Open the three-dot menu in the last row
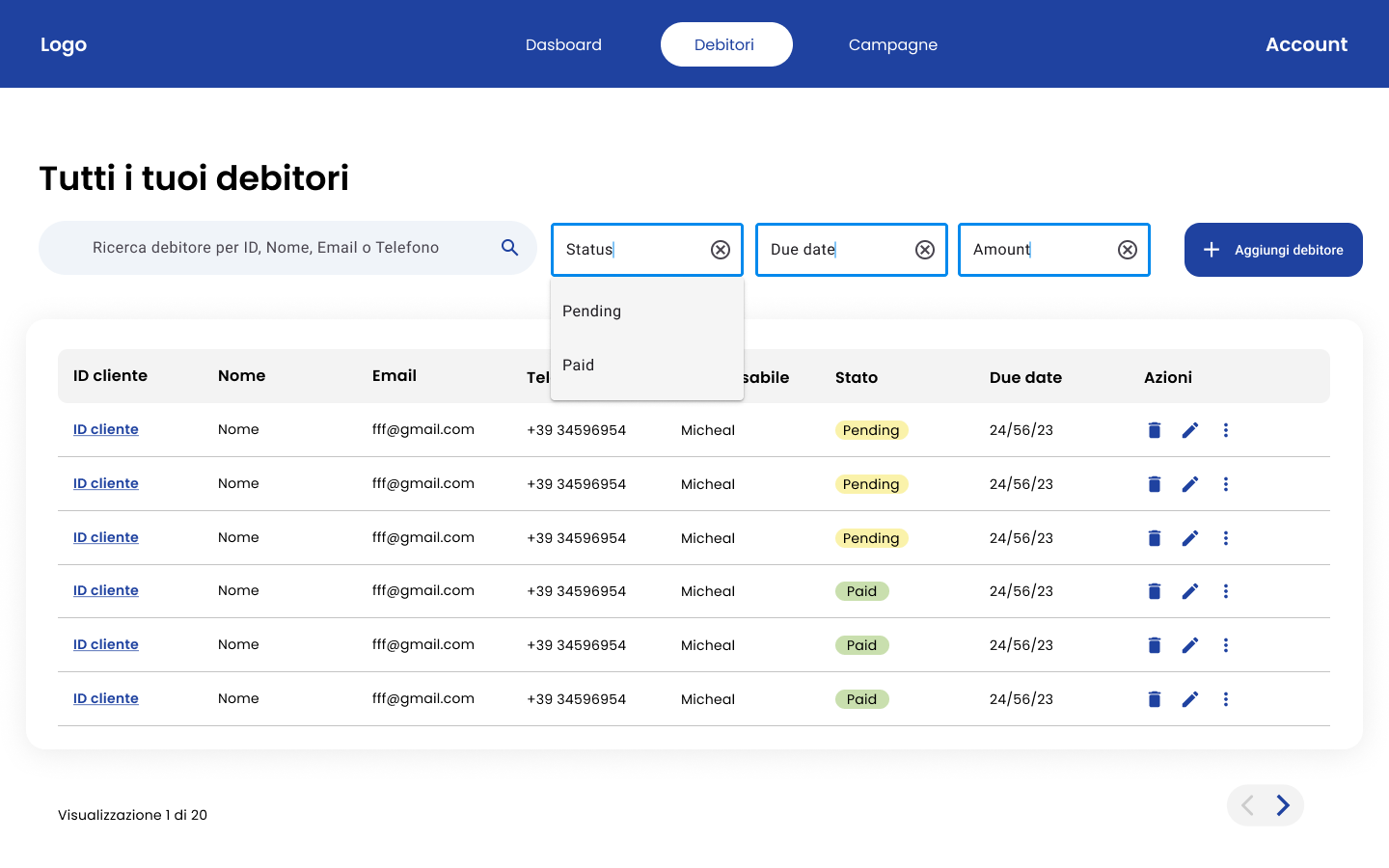This screenshot has height=868, width=1389. point(1226,699)
